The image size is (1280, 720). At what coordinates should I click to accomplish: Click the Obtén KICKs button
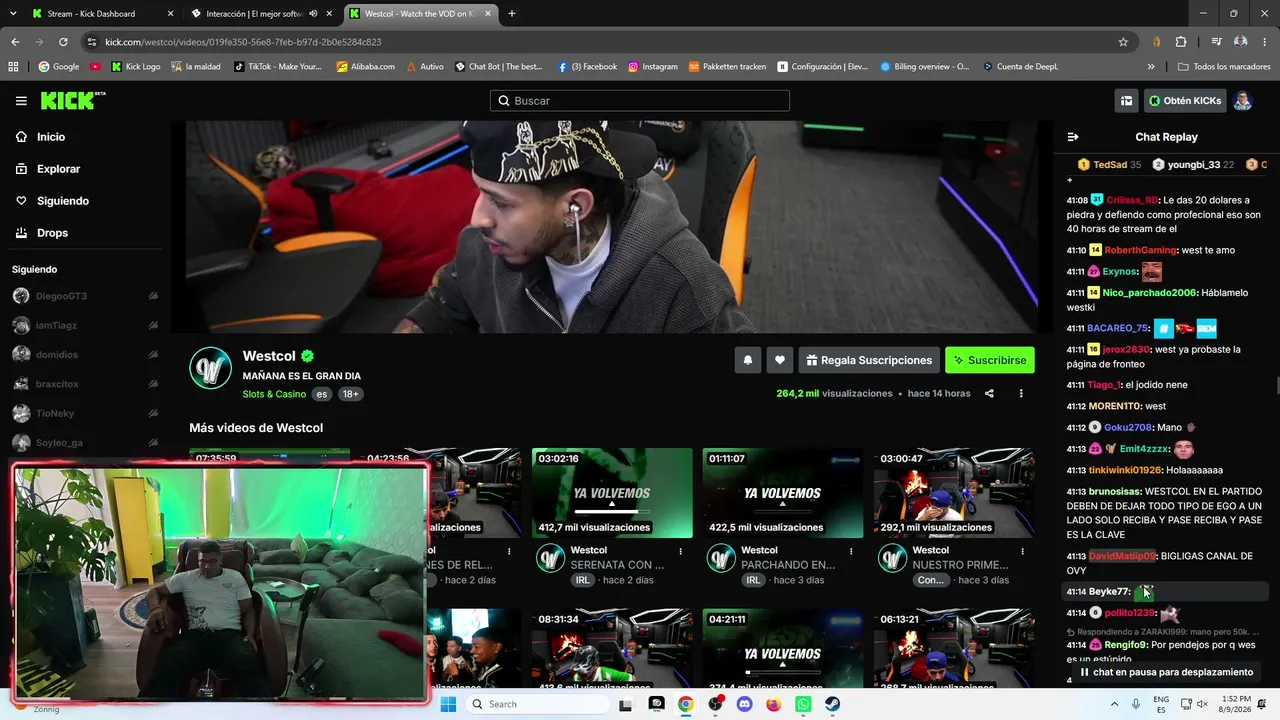(x=1185, y=101)
